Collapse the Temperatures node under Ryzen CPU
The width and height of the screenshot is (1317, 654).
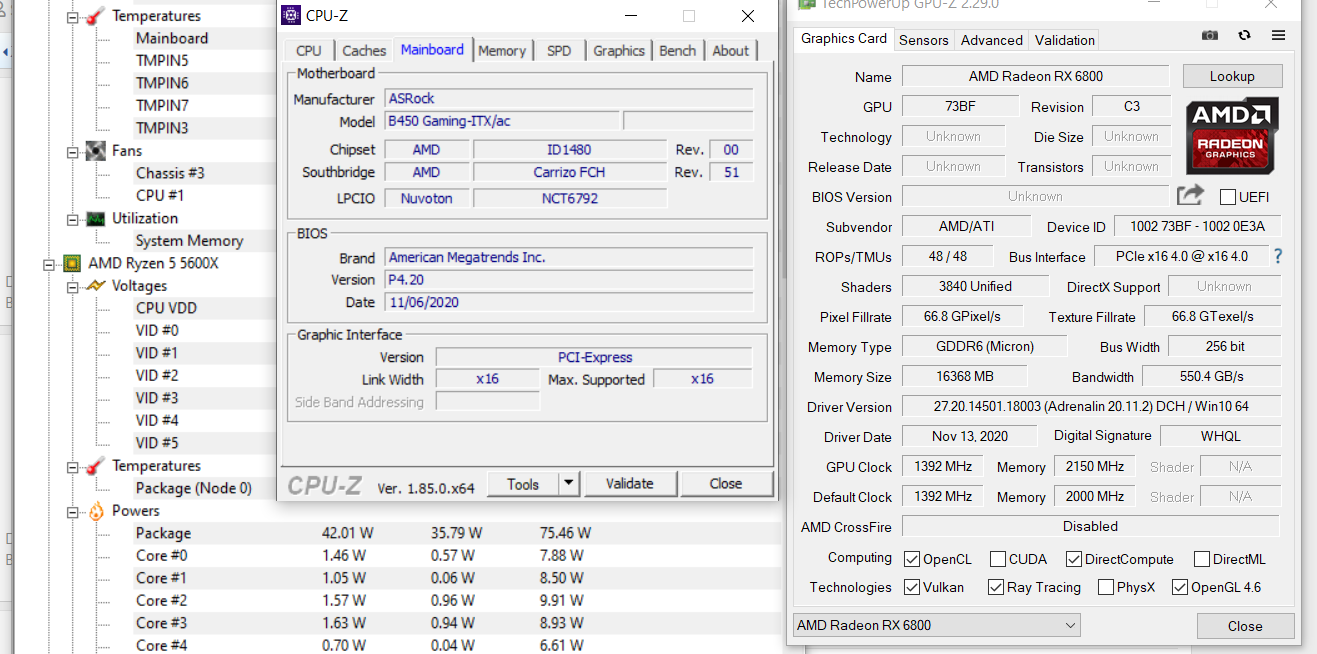point(73,466)
